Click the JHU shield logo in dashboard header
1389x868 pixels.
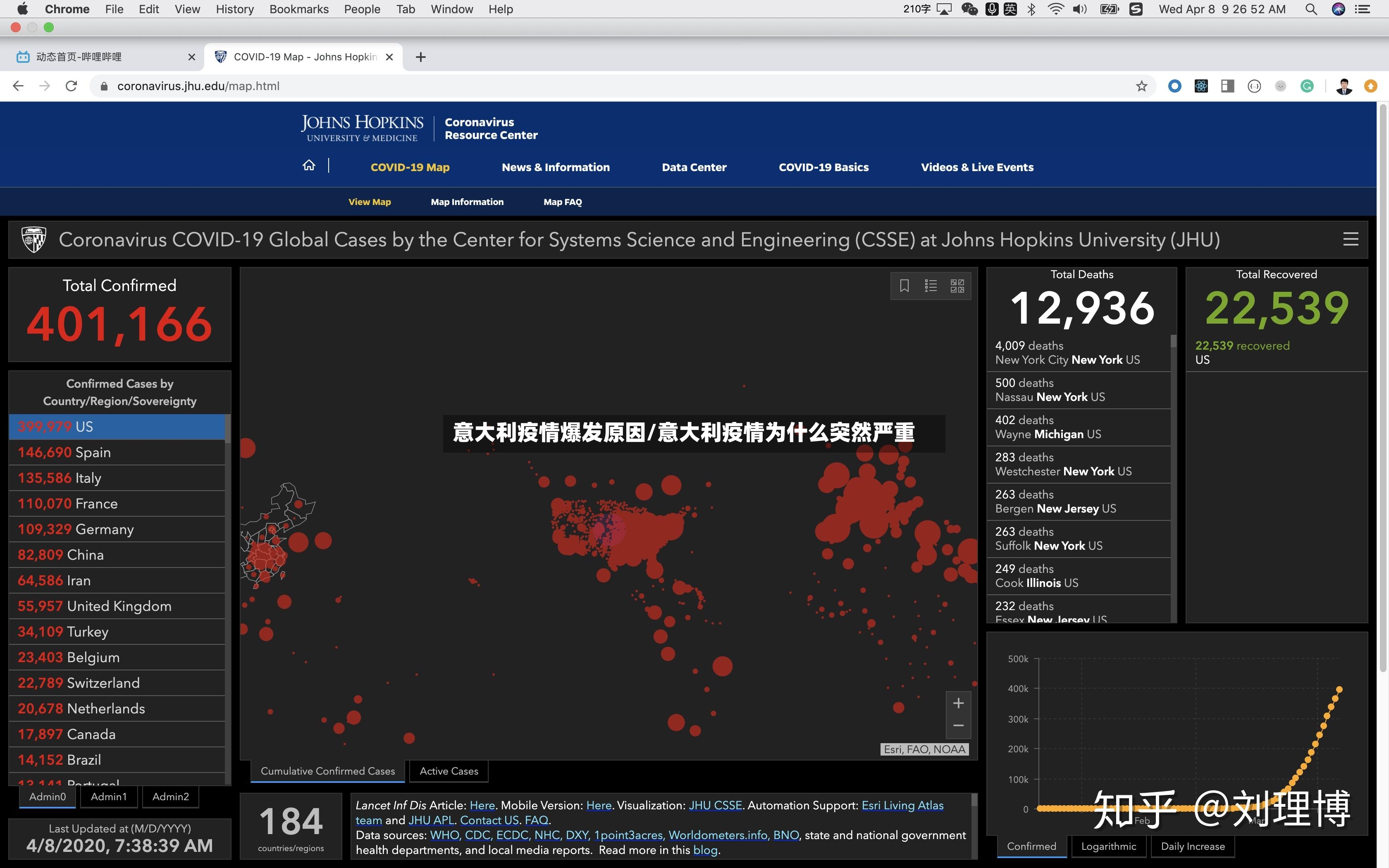(x=33, y=239)
